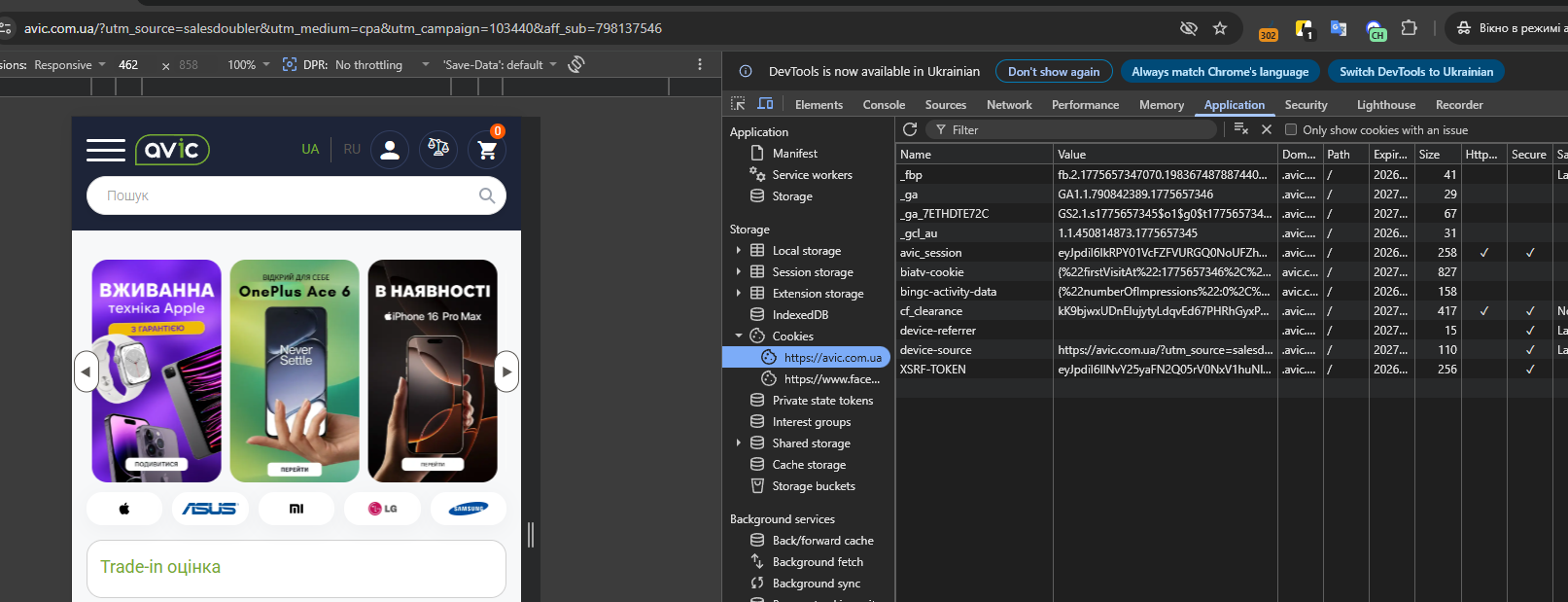Open the compare scales icon
The height and width of the screenshot is (602, 1568).
coord(438,149)
